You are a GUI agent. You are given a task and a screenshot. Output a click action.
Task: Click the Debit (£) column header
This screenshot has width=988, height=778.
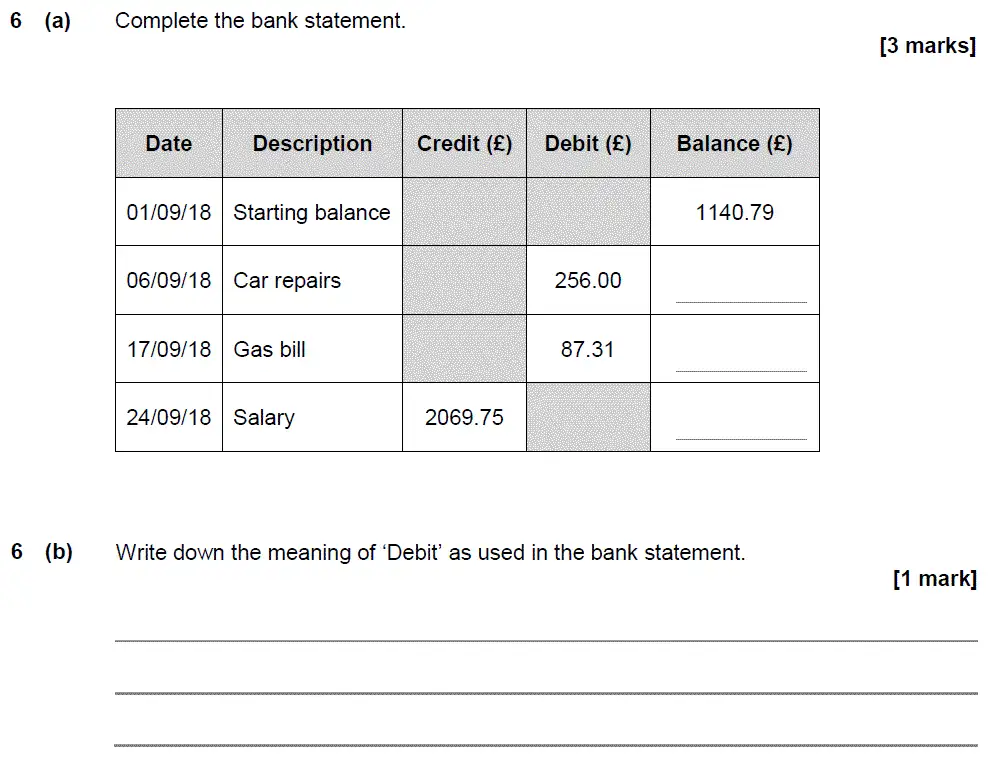coord(589,143)
